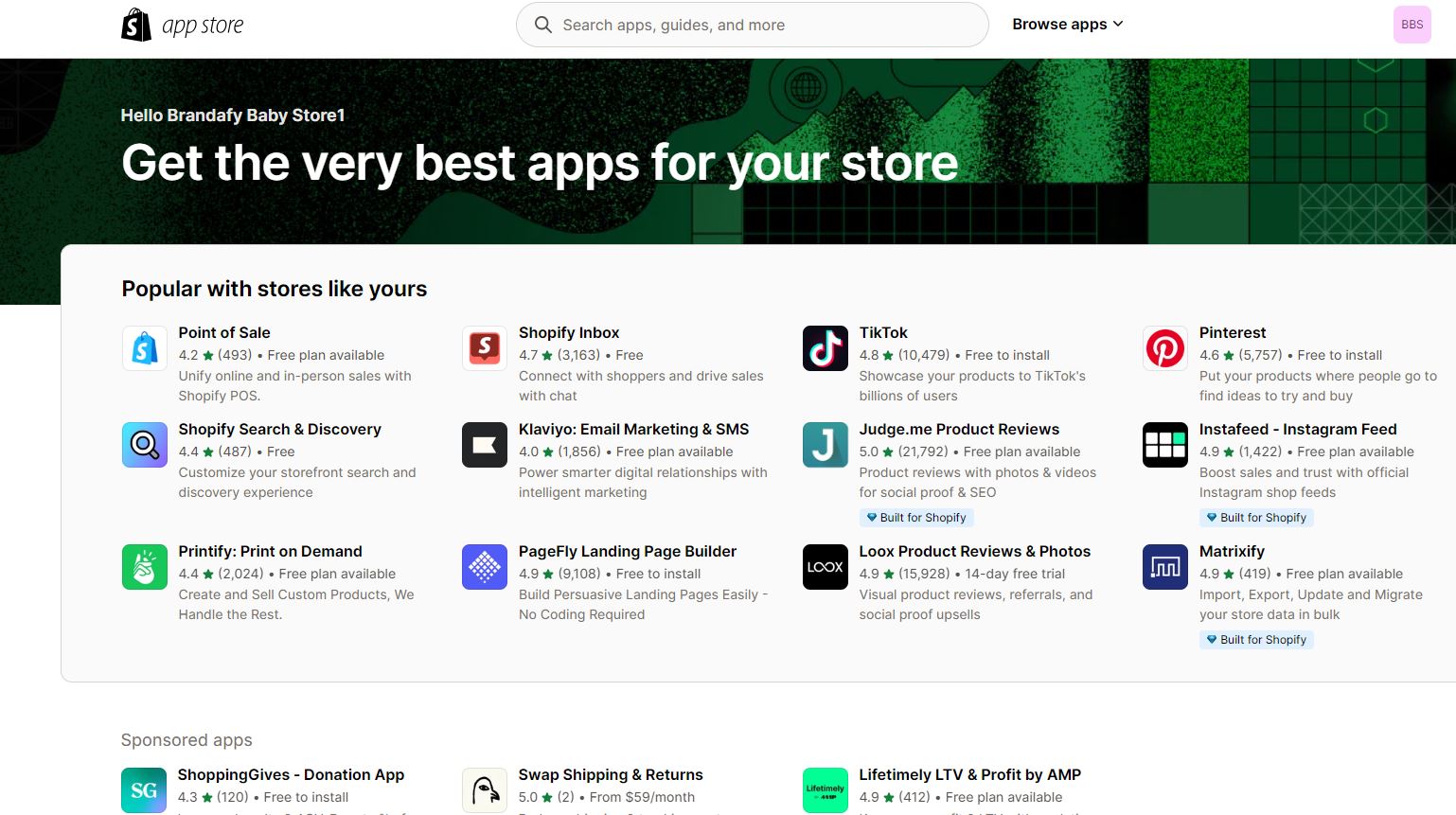Open the Loox app icon
The image size is (1456, 815).
(826, 567)
